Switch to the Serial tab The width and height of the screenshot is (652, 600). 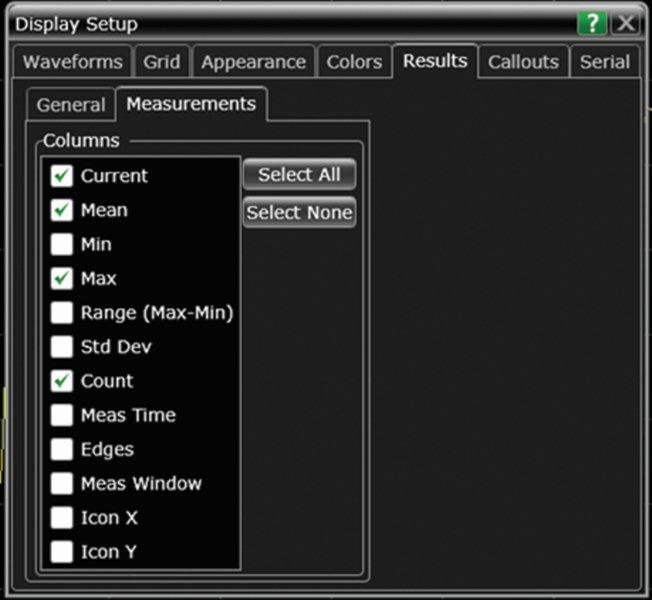pos(604,62)
